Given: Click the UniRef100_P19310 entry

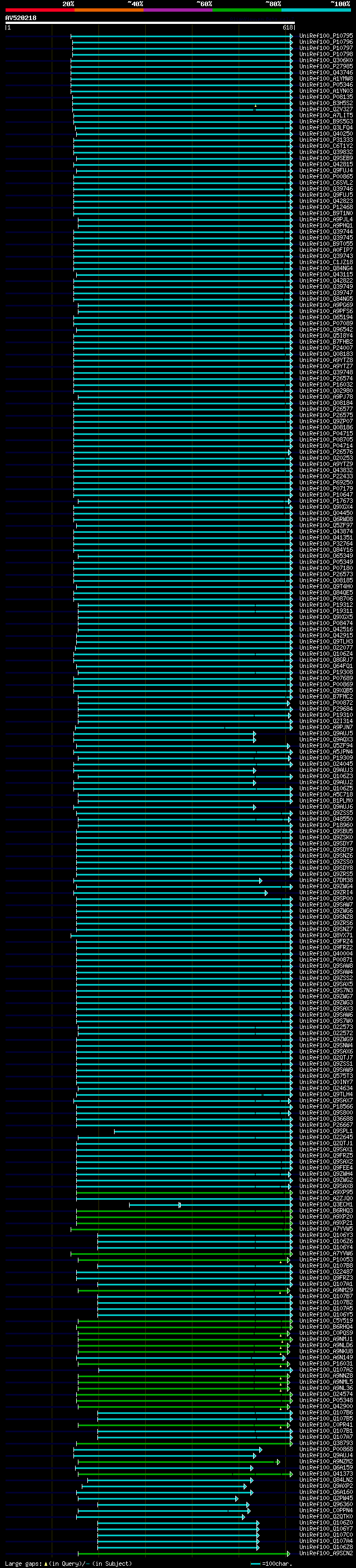Looking at the screenshot, I should click(x=326, y=715).
